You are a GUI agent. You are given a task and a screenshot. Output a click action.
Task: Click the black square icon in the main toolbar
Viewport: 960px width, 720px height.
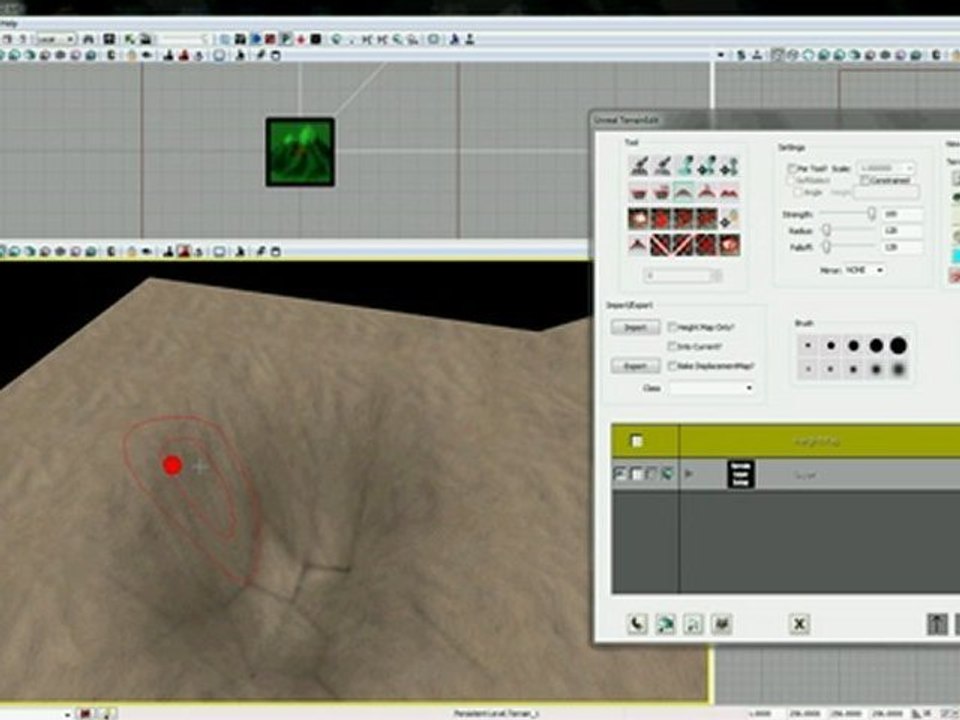click(316, 39)
